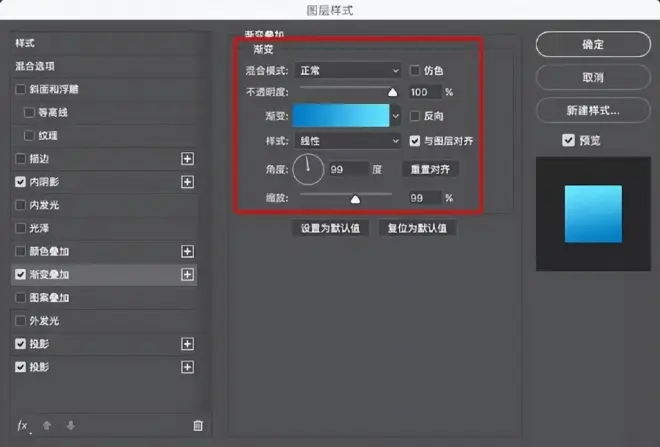Screen dimensions: 660x447
Task: Enable 图案叠加 checkbox
Action: pyautogui.click(x=20, y=298)
